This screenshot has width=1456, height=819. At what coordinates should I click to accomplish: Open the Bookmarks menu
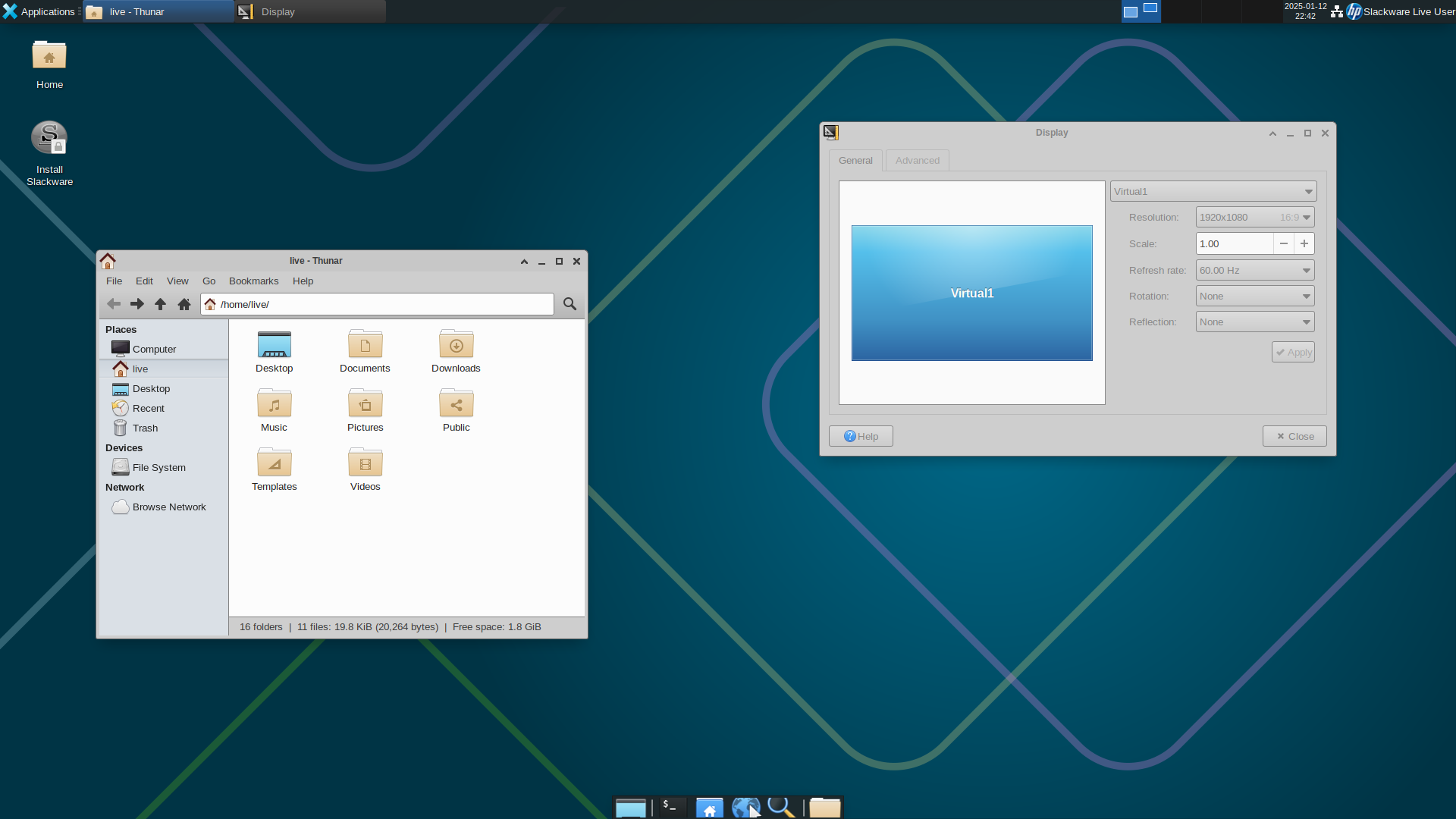point(253,281)
